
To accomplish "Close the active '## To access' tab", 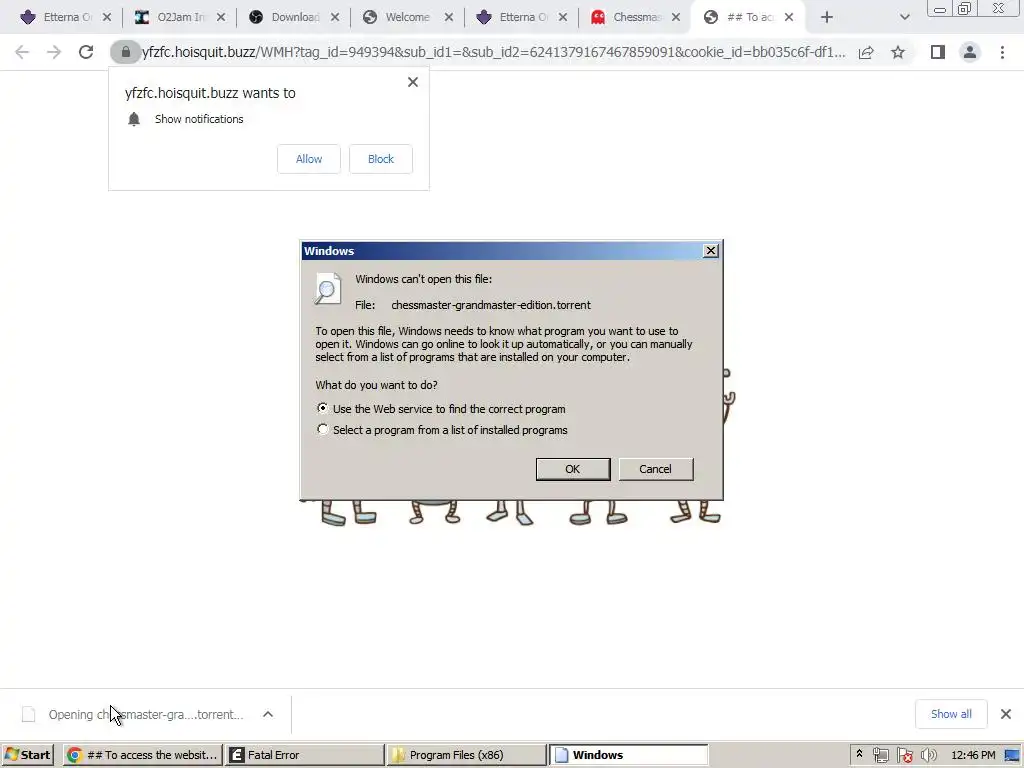I will (x=789, y=18).
